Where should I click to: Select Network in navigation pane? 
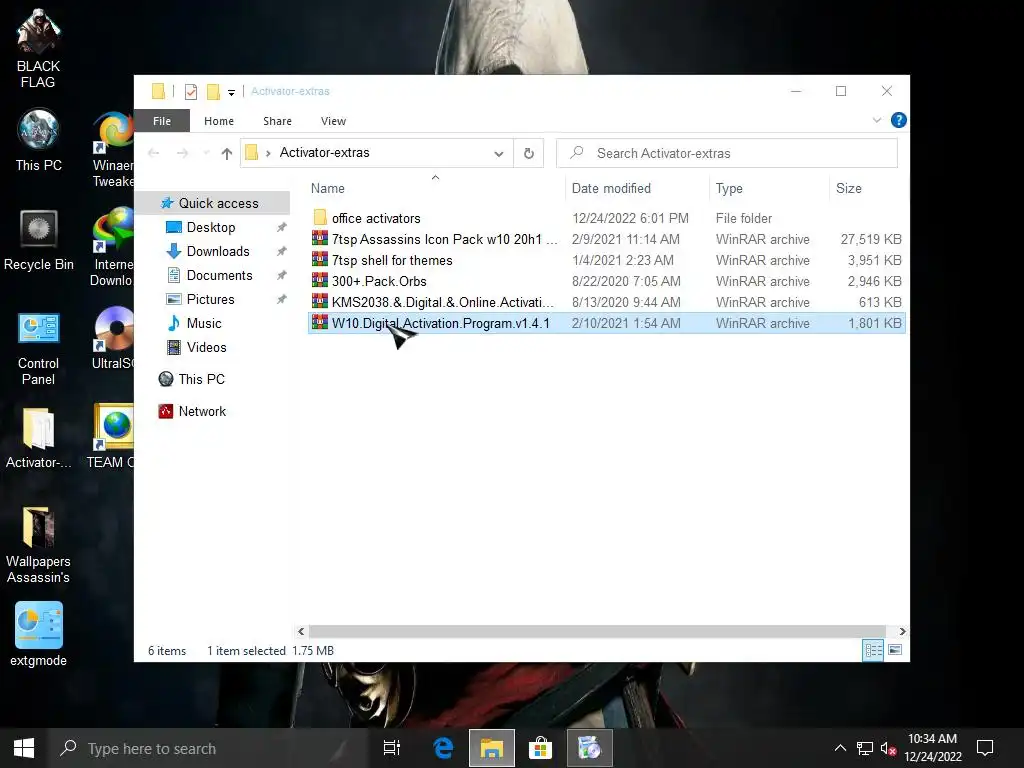tap(202, 411)
